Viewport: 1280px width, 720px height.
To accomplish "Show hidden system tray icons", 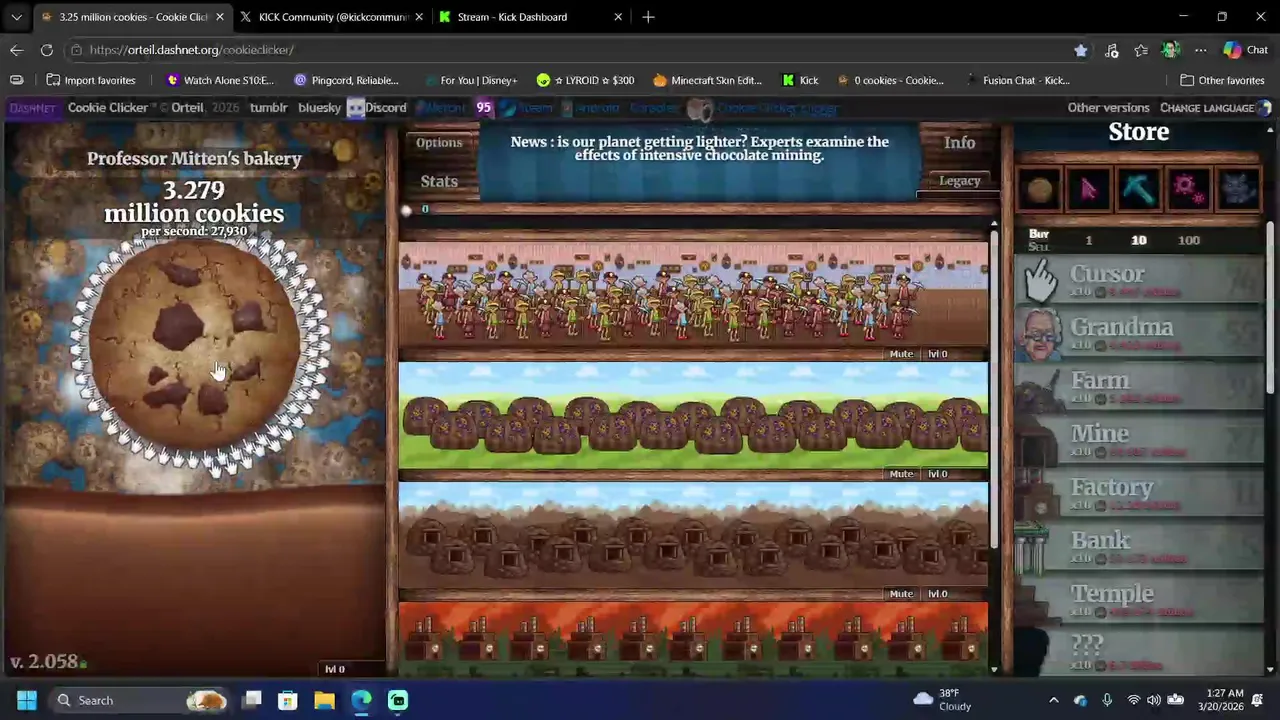I will tap(1053, 700).
